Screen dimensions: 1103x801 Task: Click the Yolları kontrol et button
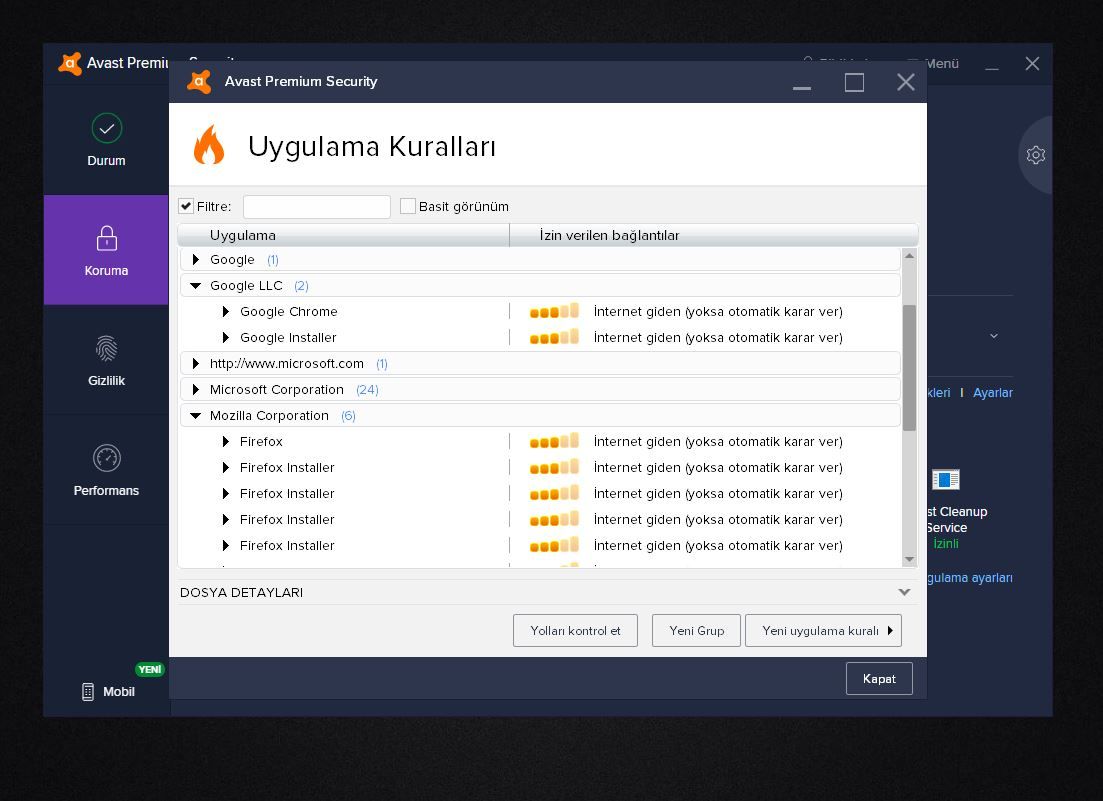coord(575,631)
